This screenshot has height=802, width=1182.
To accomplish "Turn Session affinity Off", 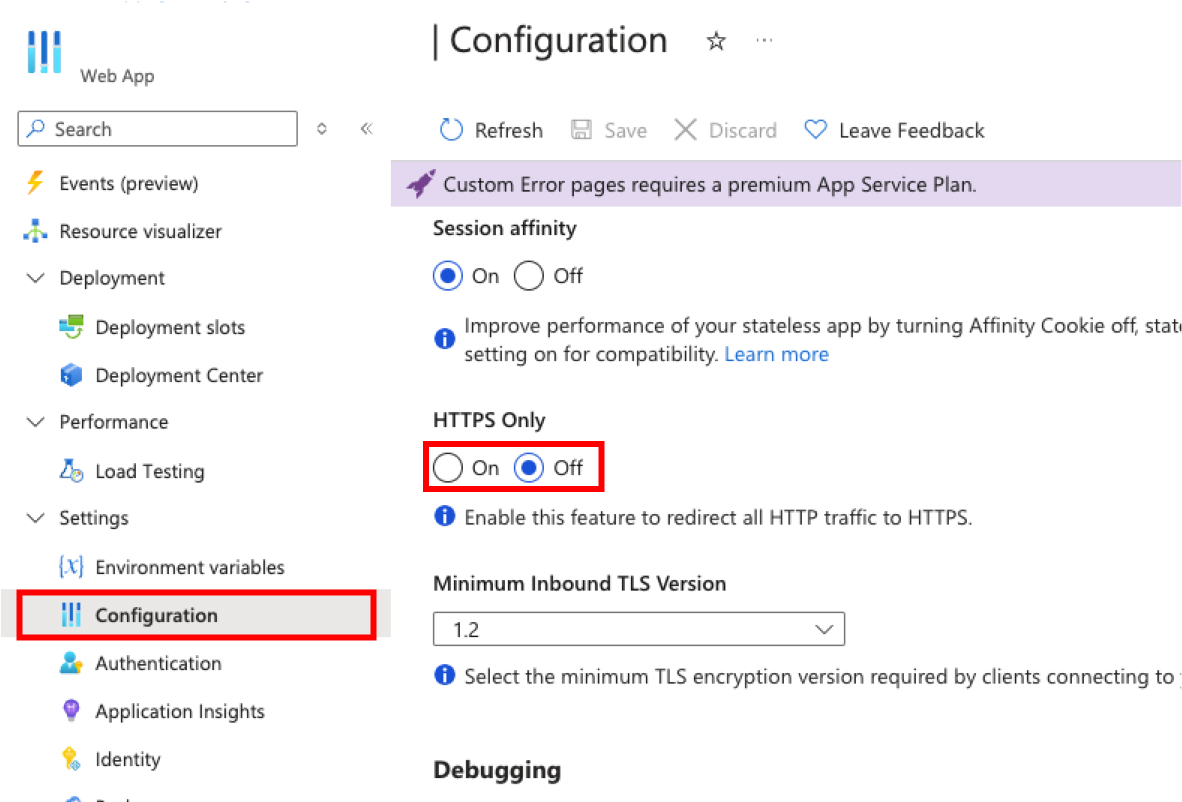I will [531, 276].
